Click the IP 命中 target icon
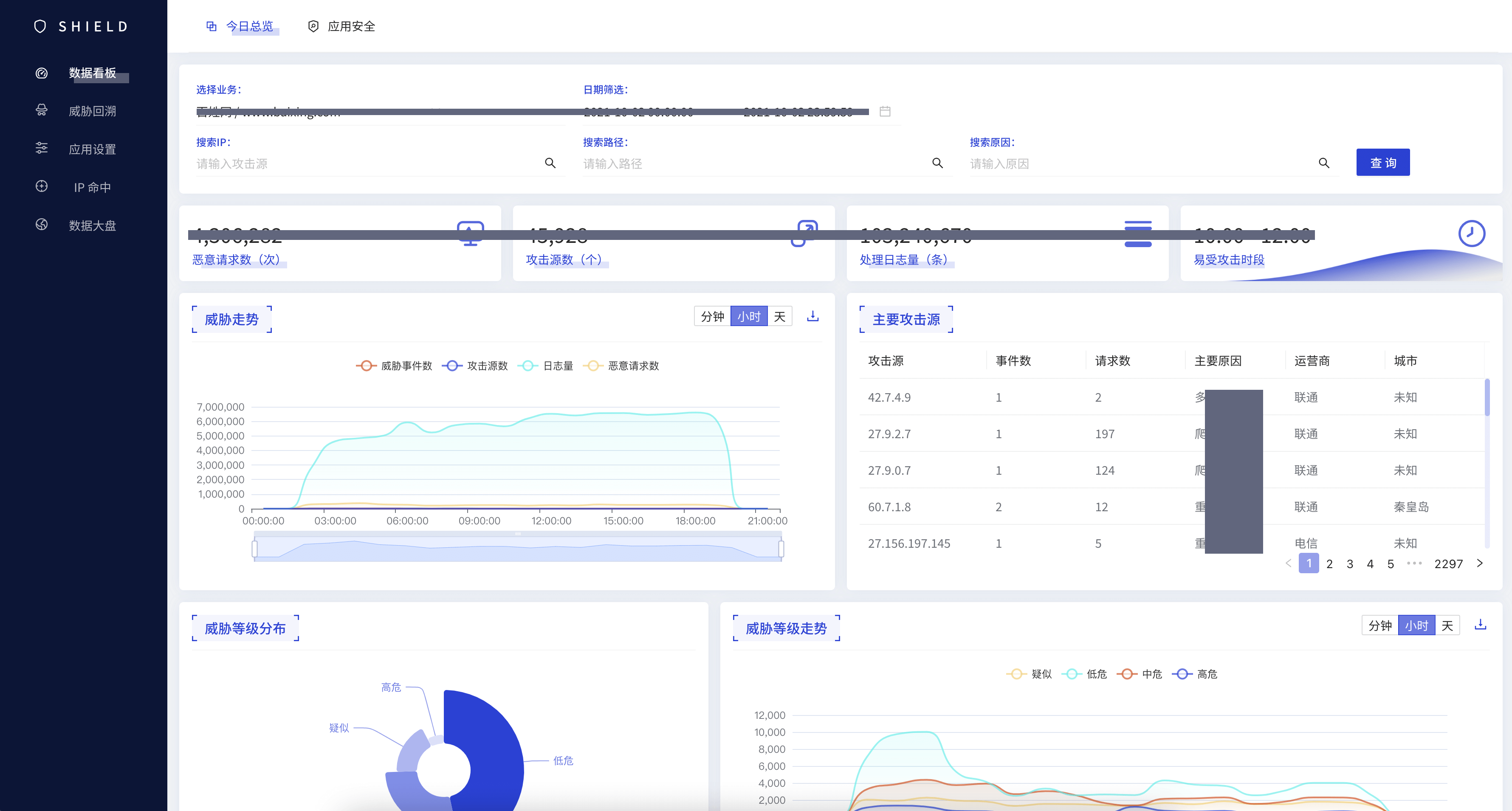This screenshot has width=1512, height=811. (x=42, y=186)
